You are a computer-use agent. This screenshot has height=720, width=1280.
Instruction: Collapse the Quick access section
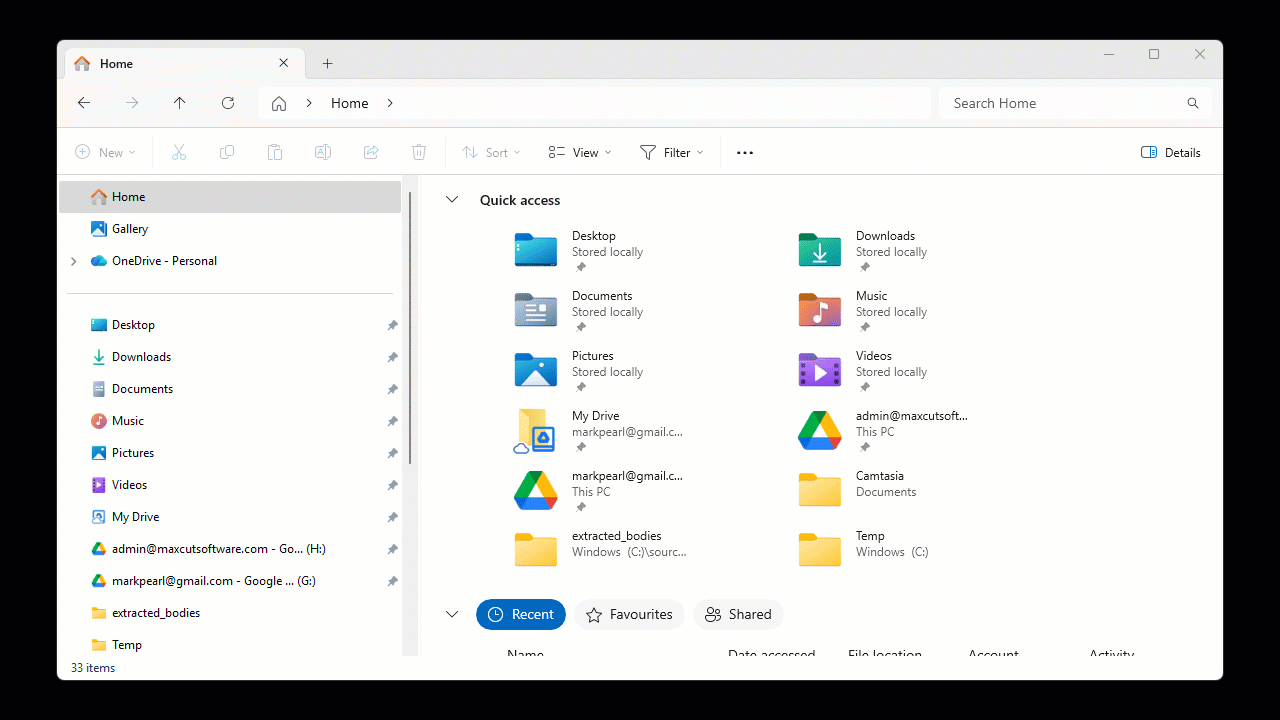[x=451, y=199]
